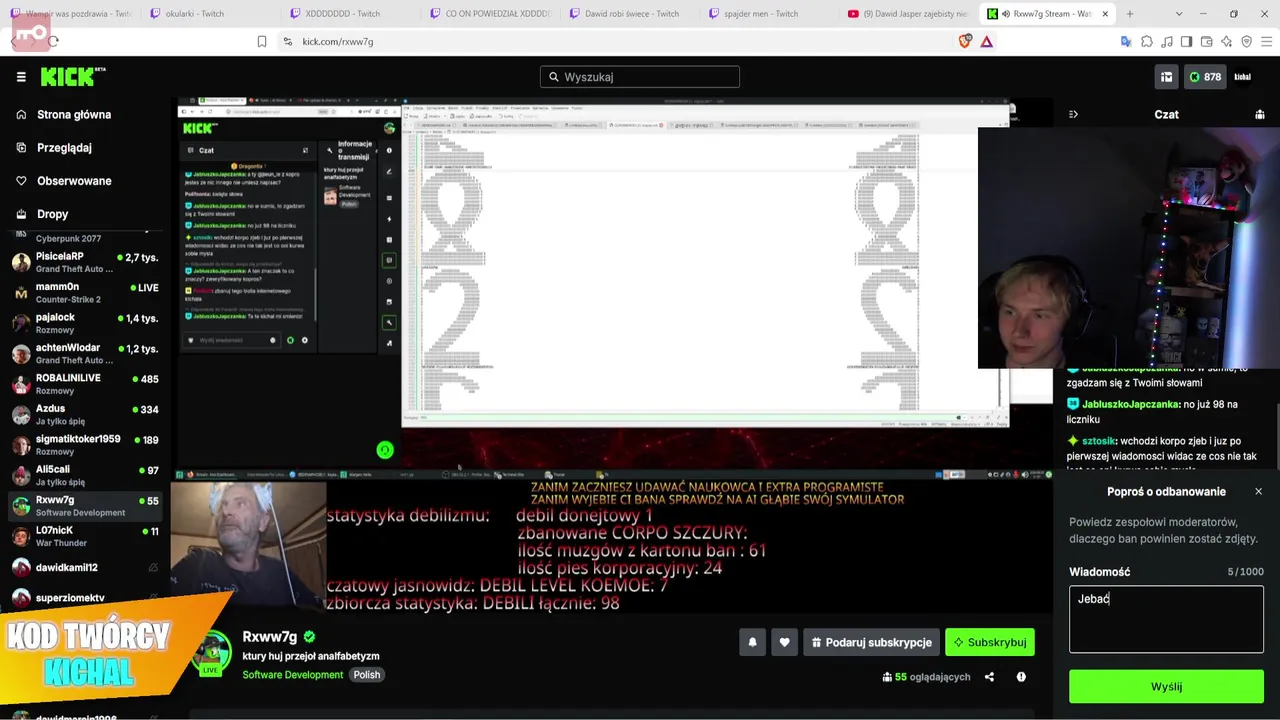Click the Czat header title
This screenshot has height=720, width=1280.
[x=1166, y=115]
